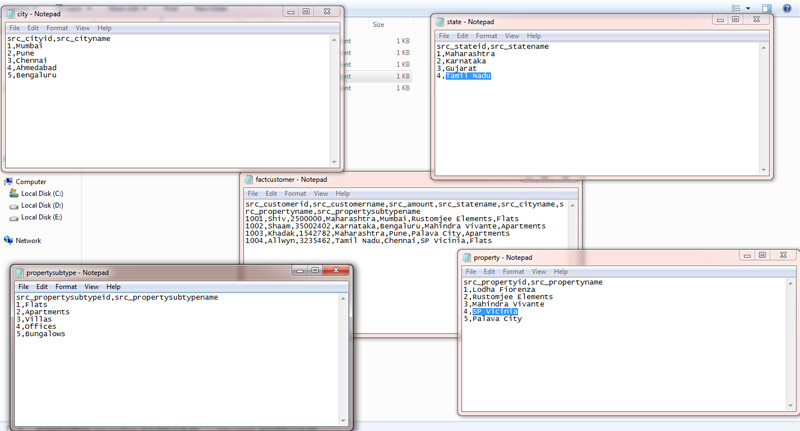Open Help menu in city Notepad
This screenshot has height=431, width=800.
coord(104,28)
